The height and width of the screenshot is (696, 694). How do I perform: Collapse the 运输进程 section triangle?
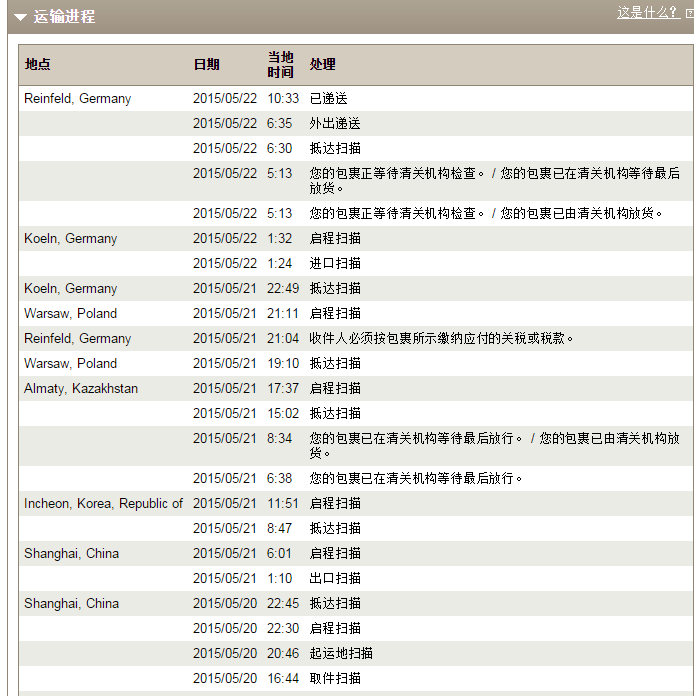click(20, 17)
